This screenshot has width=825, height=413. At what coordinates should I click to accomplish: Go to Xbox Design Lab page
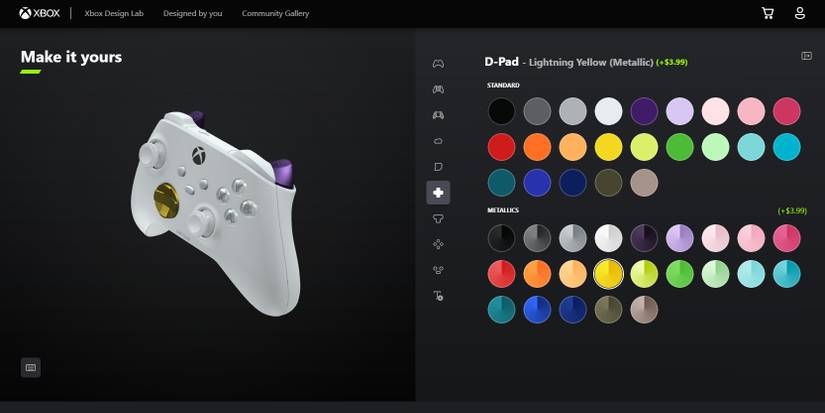(x=114, y=13)
